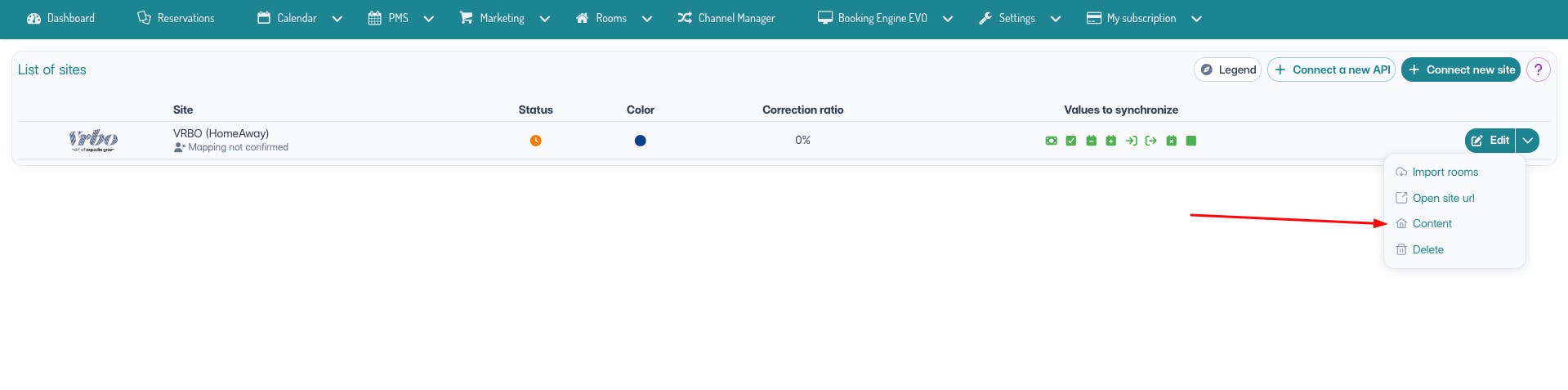Viewport: 1568px width, 390px height.
Task: Click the calendar-x sync icon
Action: (x=1171, y=141)
